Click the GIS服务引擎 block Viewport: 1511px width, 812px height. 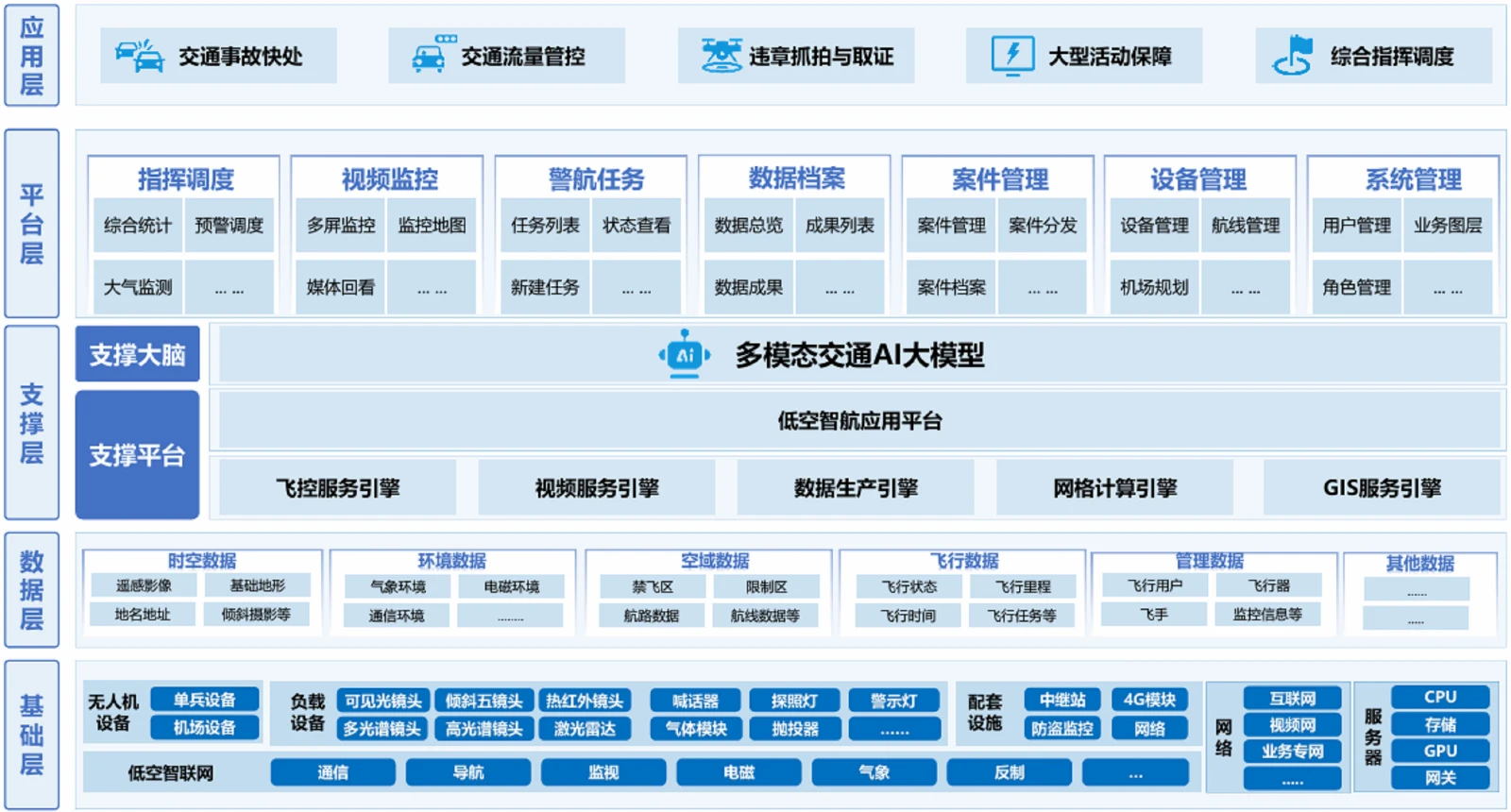pos(1382,488)
